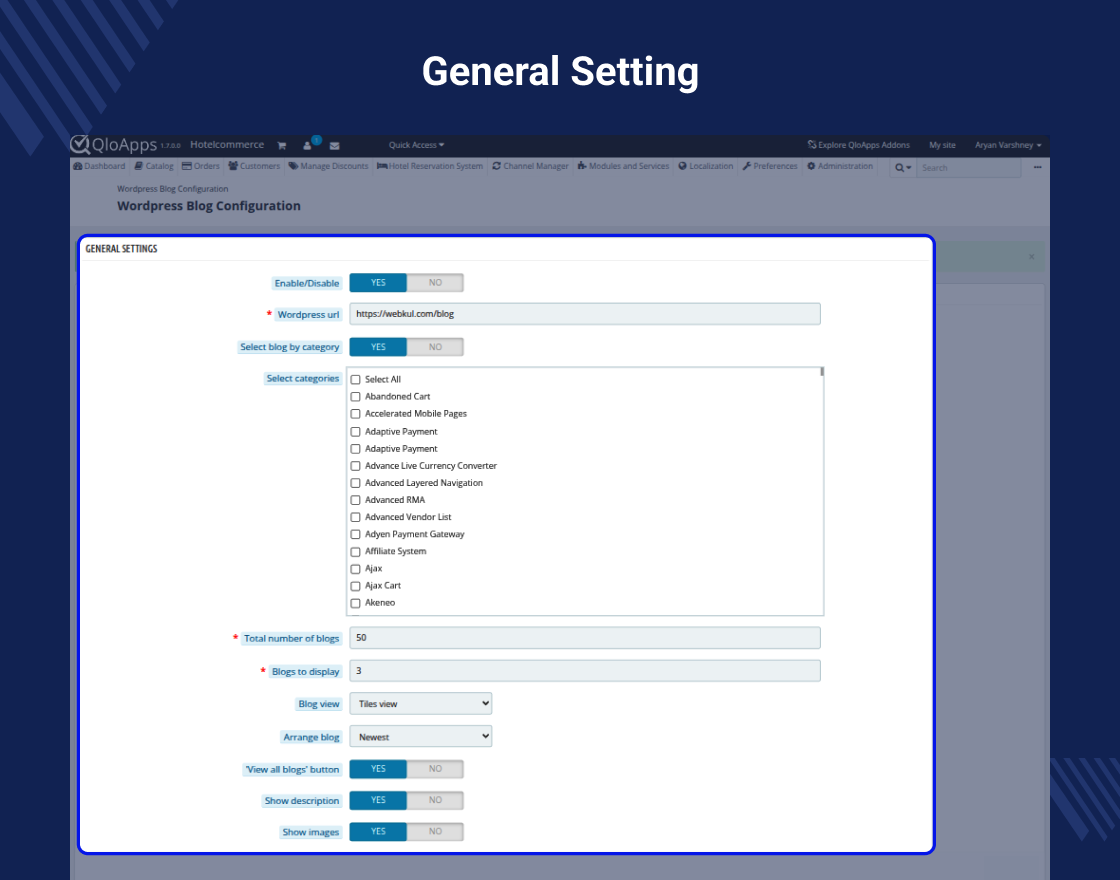Open Channel Manager menu

click(530, 166)
